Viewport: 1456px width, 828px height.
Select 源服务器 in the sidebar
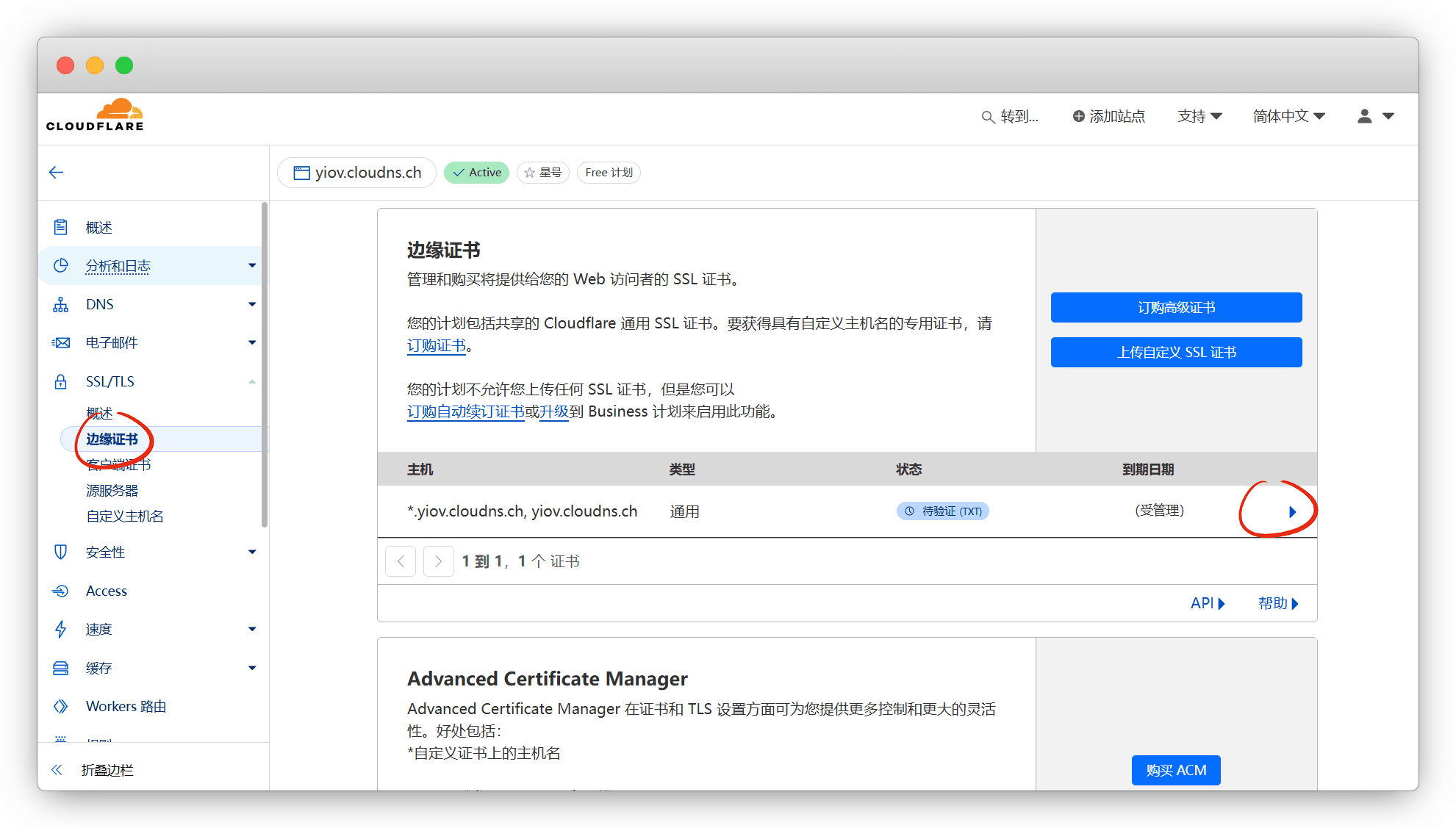click(112, 490)
